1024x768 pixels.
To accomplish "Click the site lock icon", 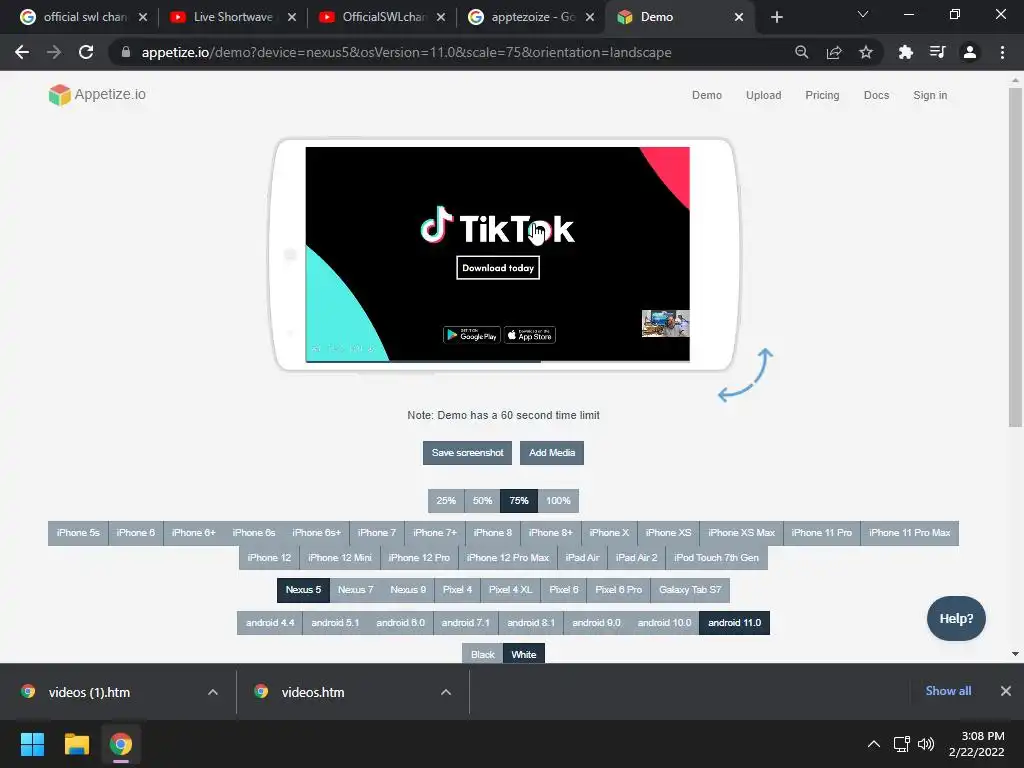I will coord(126,52).
